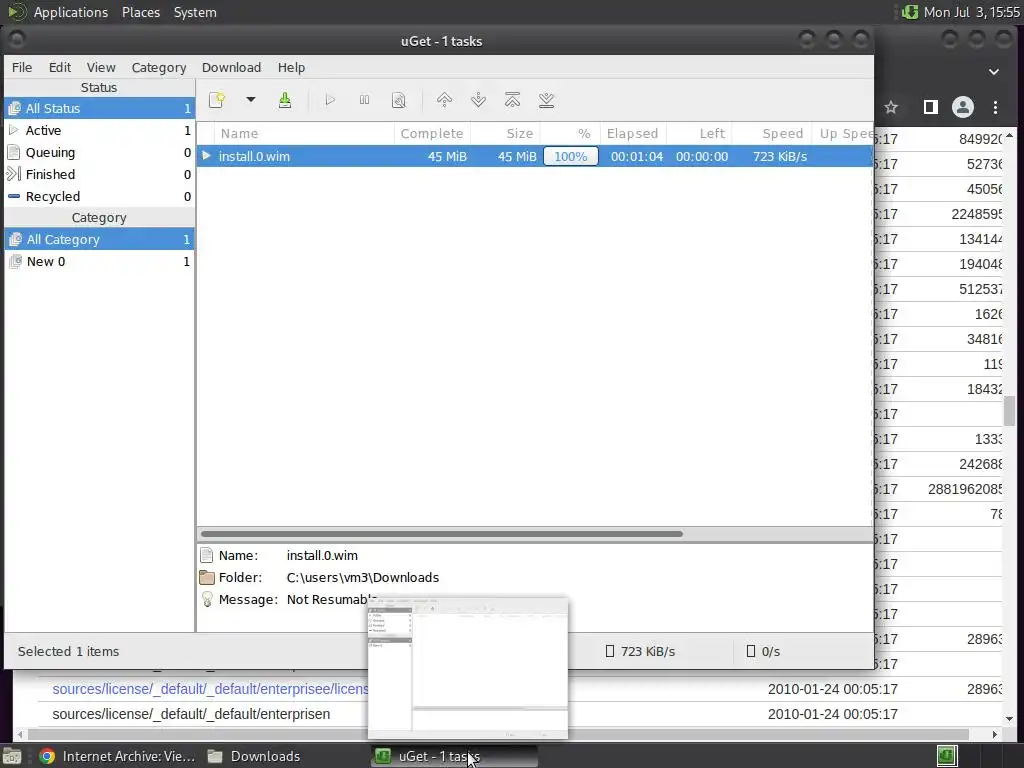The height and width of the screenshot is (768, 1024).
Task: Open the Applications menu in top panel
Action: [x=71, y=12]
